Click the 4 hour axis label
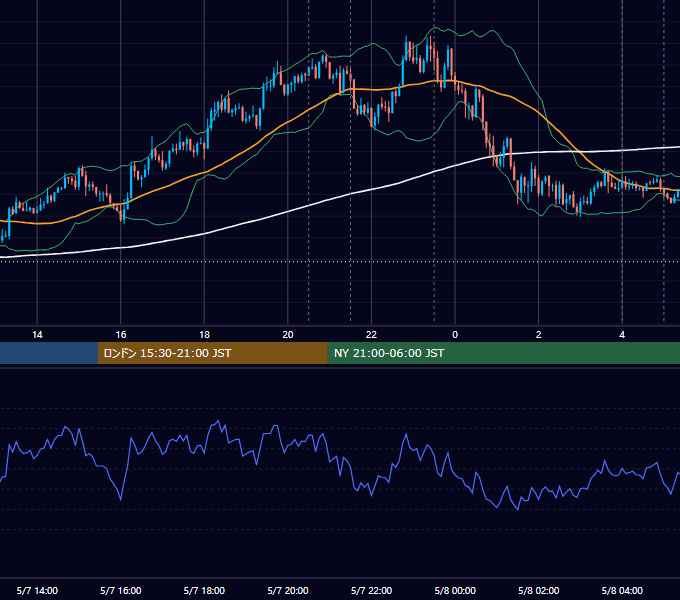680x600 pixels. click(x=622, y=335)
